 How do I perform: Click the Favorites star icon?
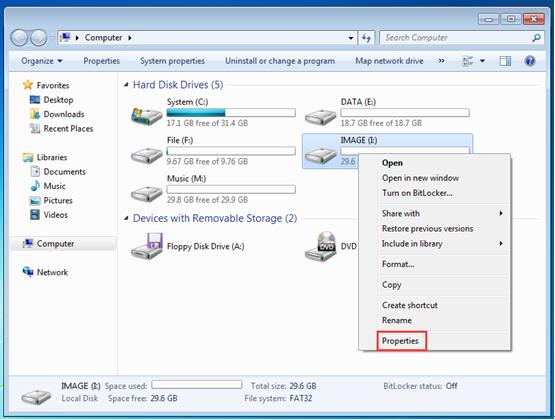point(28,85)
